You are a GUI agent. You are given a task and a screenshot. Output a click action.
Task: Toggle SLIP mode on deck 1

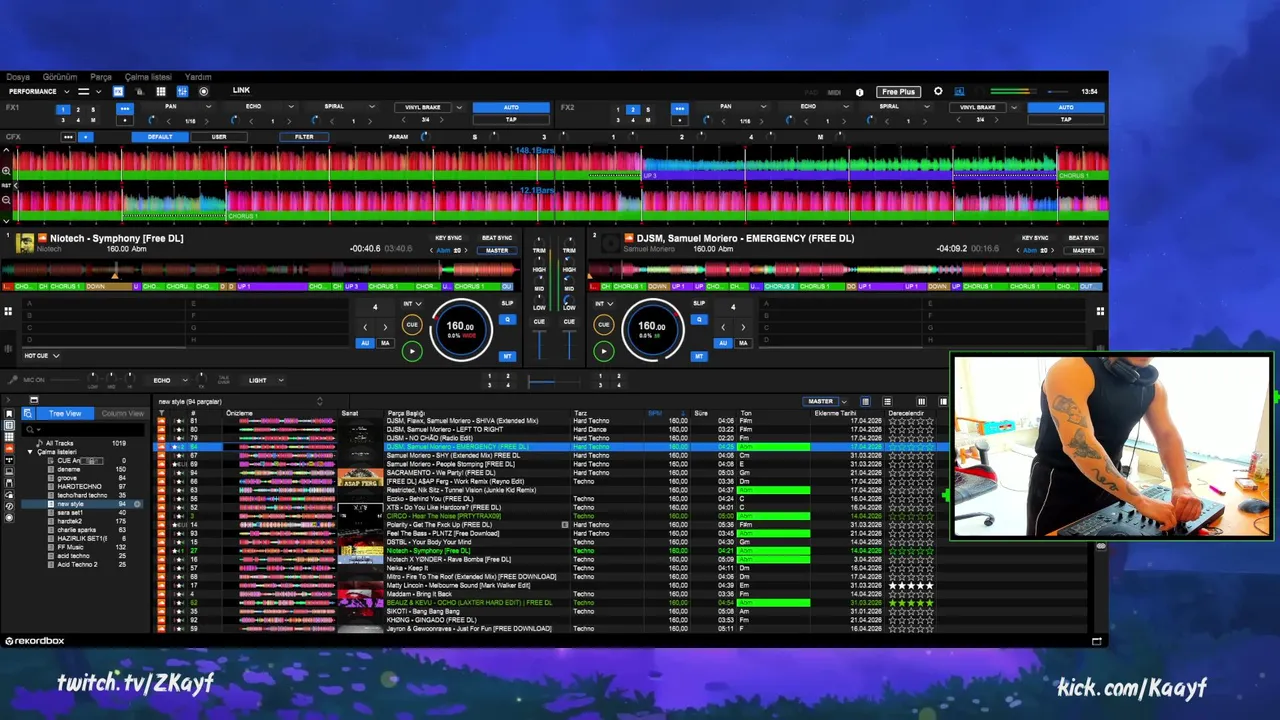507,303
